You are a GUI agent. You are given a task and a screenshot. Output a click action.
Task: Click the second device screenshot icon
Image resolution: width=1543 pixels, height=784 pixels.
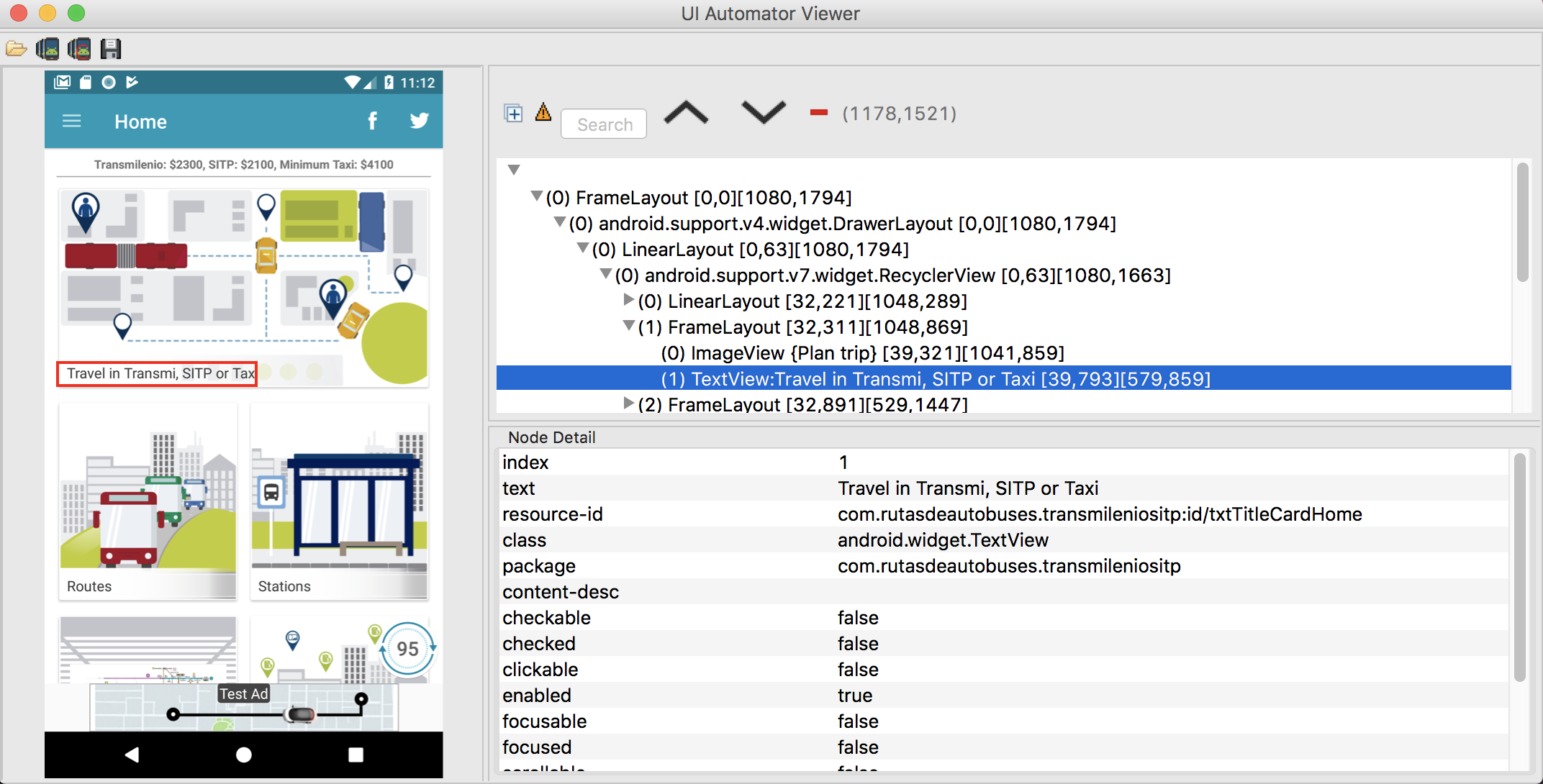pyautogui.click(x=79, y=49)
